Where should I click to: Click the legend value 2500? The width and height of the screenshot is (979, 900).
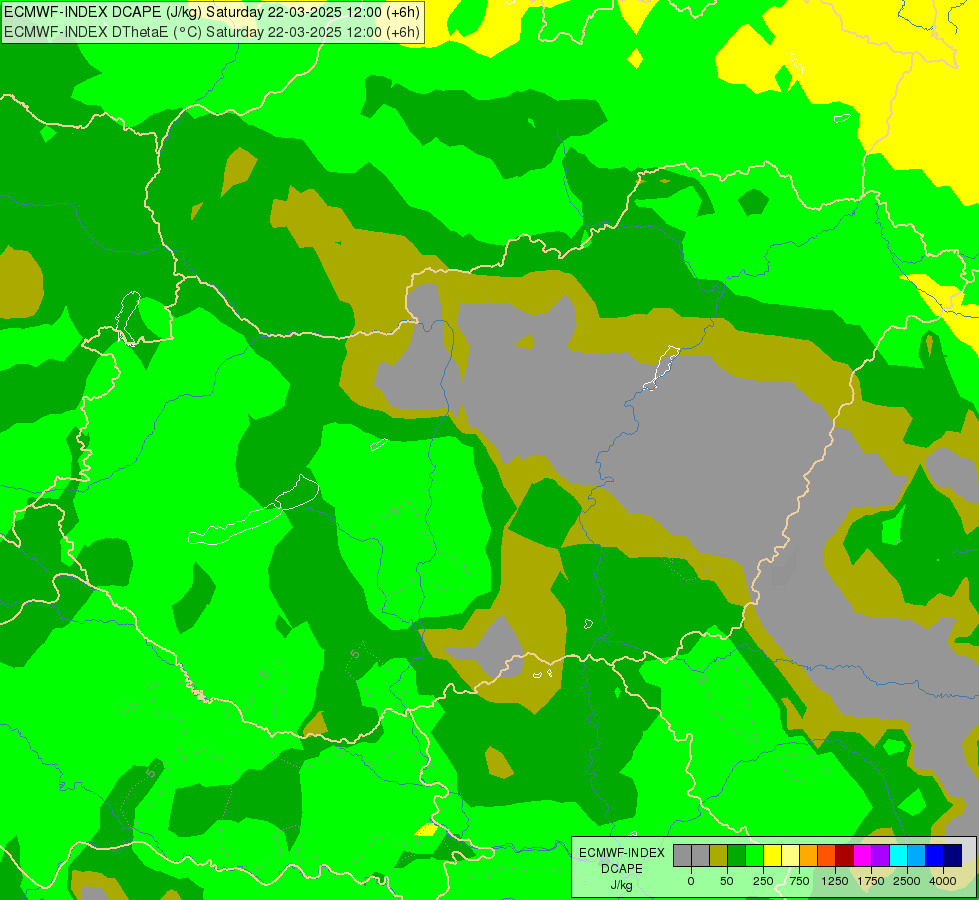click(x=907, y=881)
